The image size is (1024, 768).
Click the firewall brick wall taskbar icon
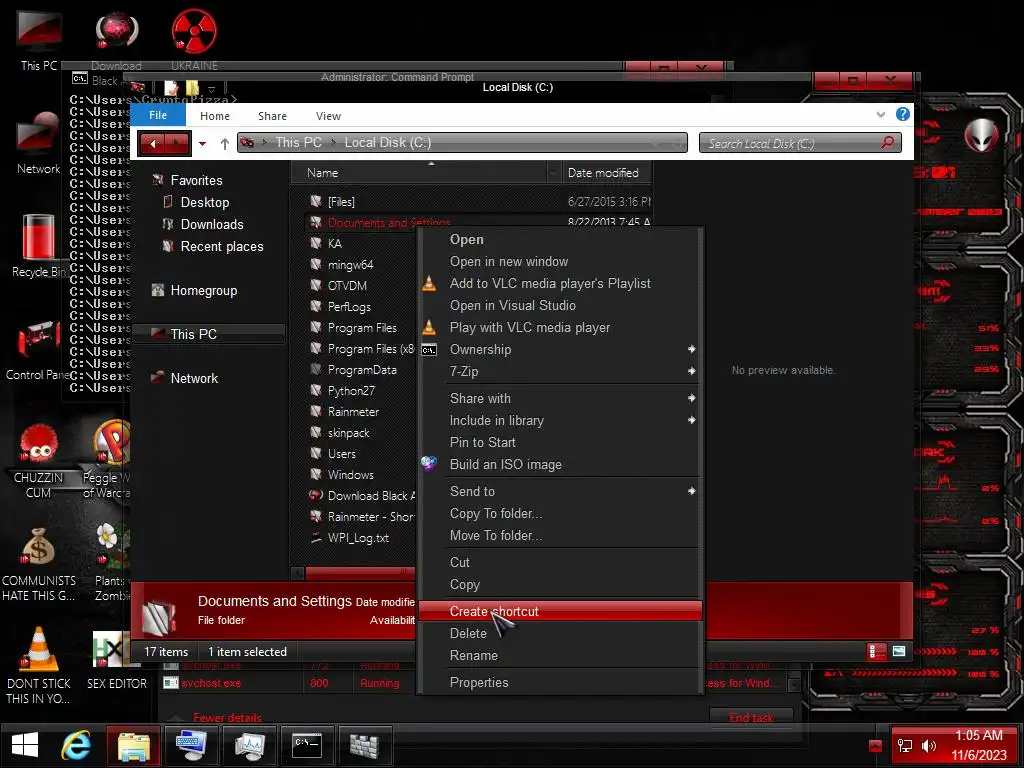[x=364, y=745]
